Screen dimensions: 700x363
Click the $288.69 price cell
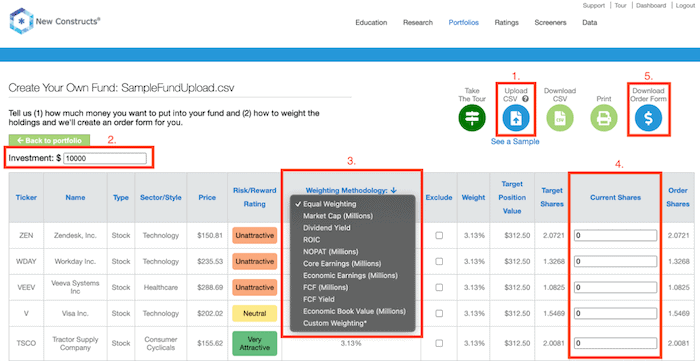pyautogui.click(x=210, y=287)
